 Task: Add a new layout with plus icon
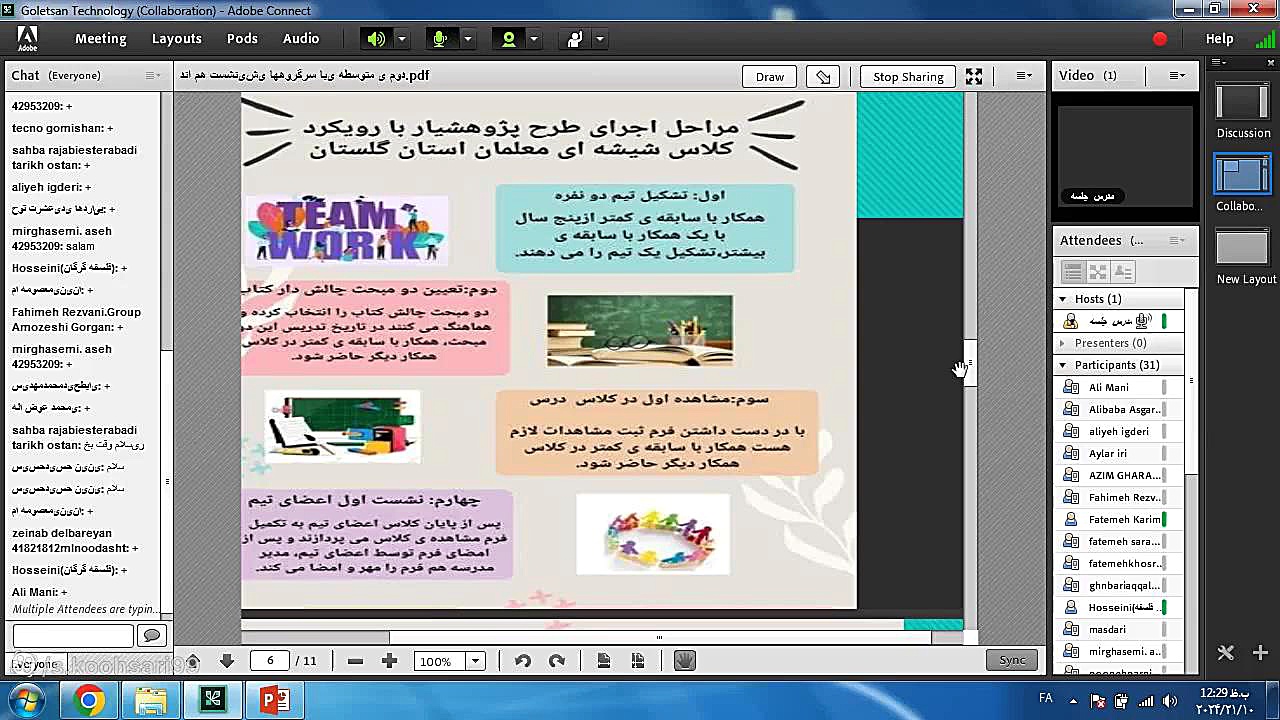[1259, 653]
